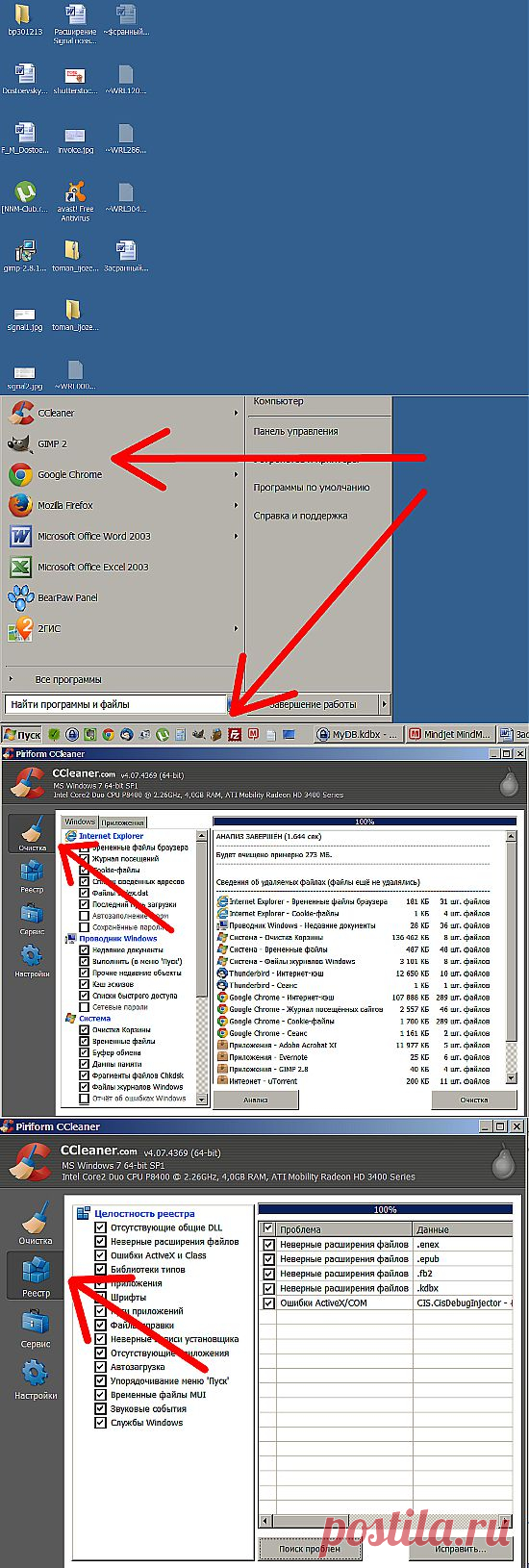Open Microsoft Office Word 2003 entry
The image size is (529, 1568).
[x=122, y=536]
